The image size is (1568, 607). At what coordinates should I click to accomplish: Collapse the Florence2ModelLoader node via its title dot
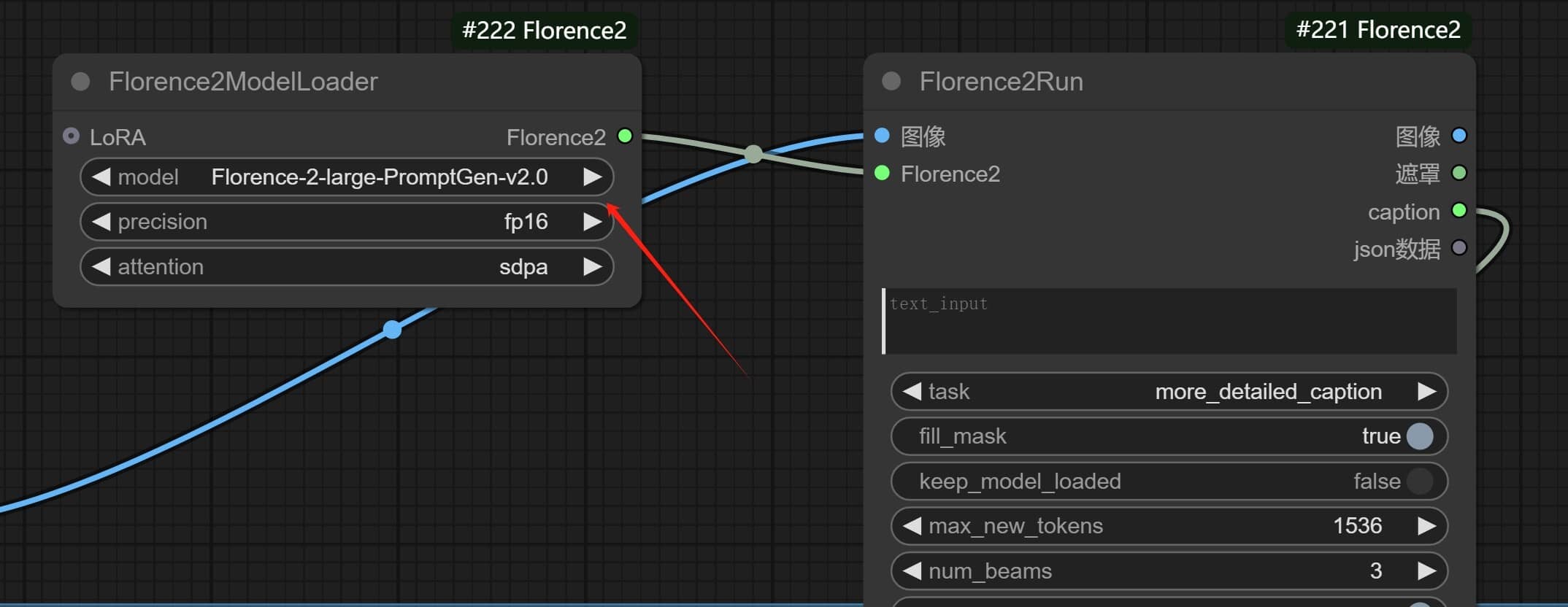80,82
